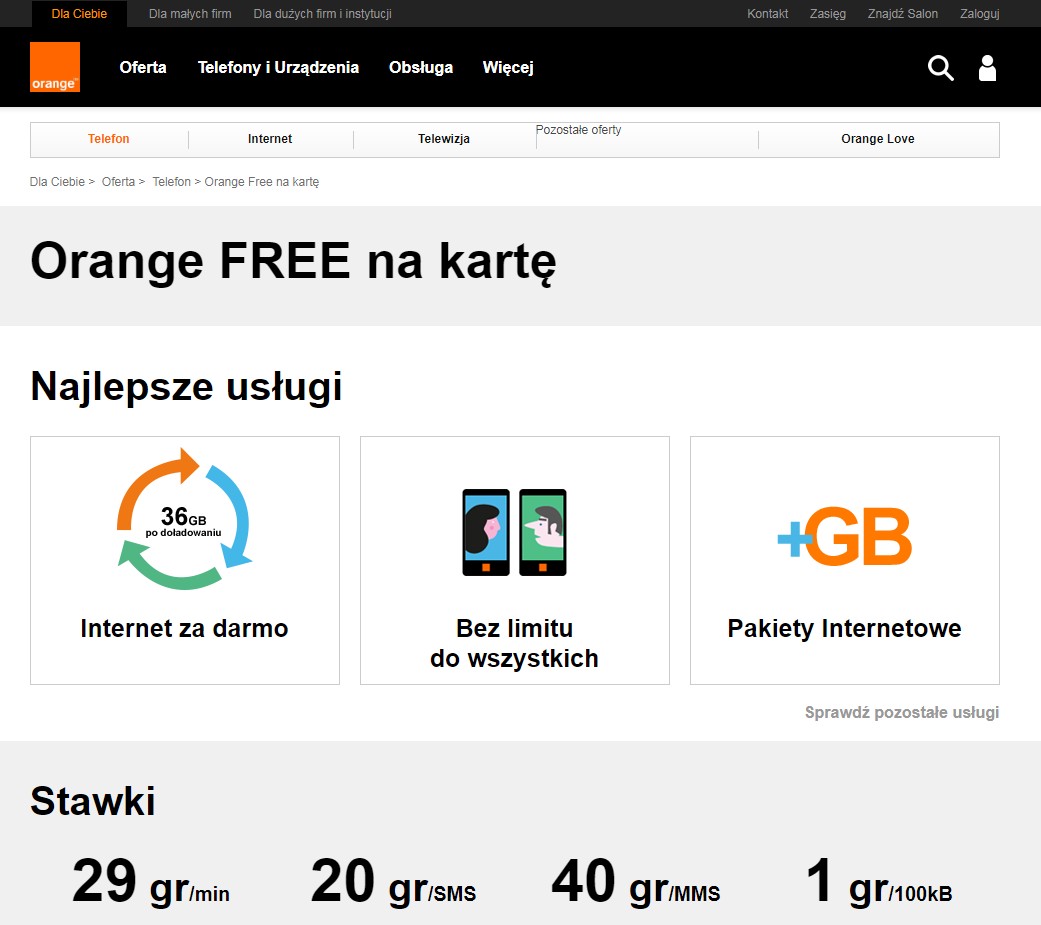Switch to Dla małych firm tab
Image resolution: width=1041 pixels, height=925 pixels.
(190, 13)
